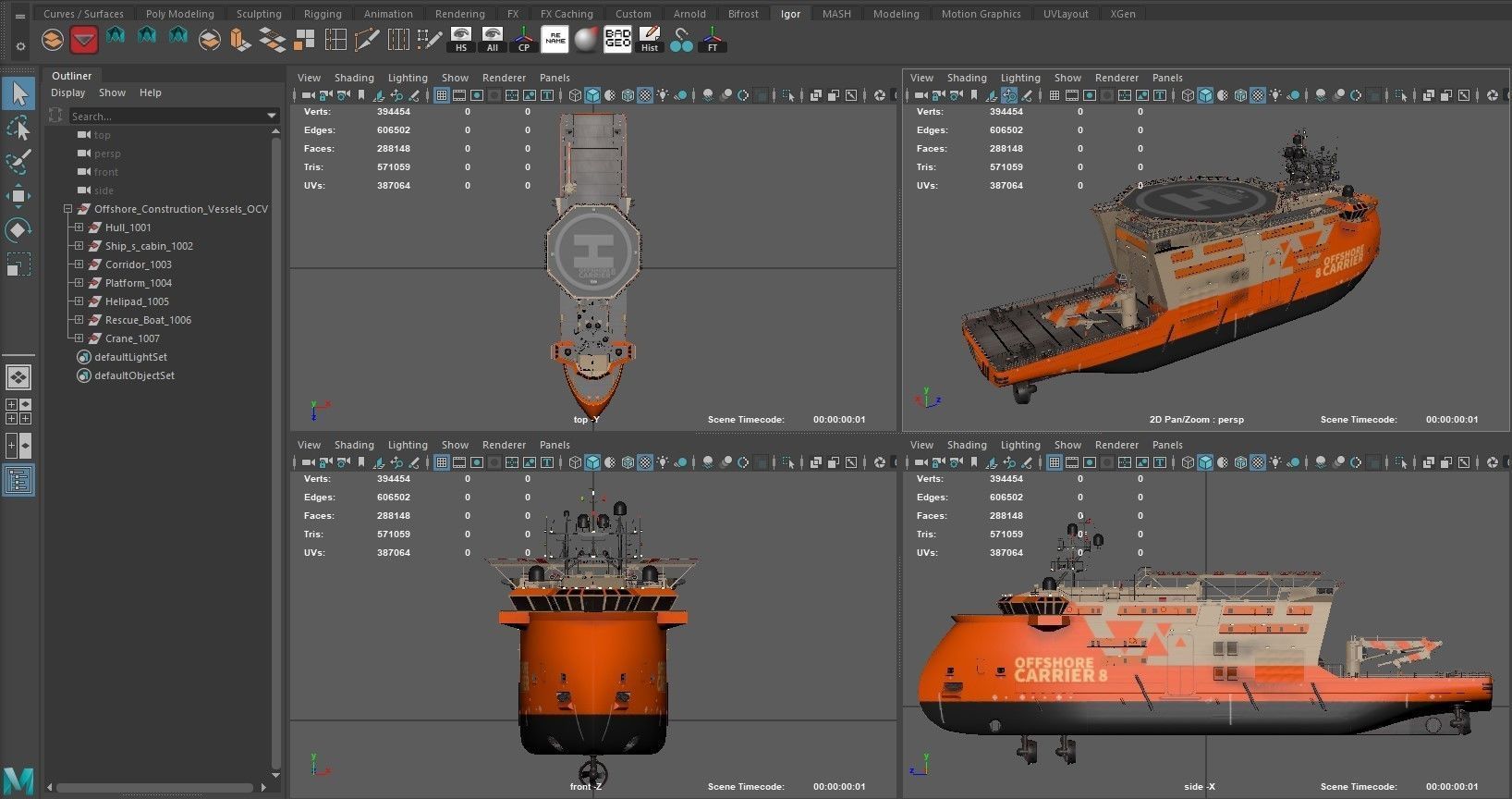Select the persp camera in Outliner
The height and width of the screenshot is (799, 1512).
click(107, 154)
